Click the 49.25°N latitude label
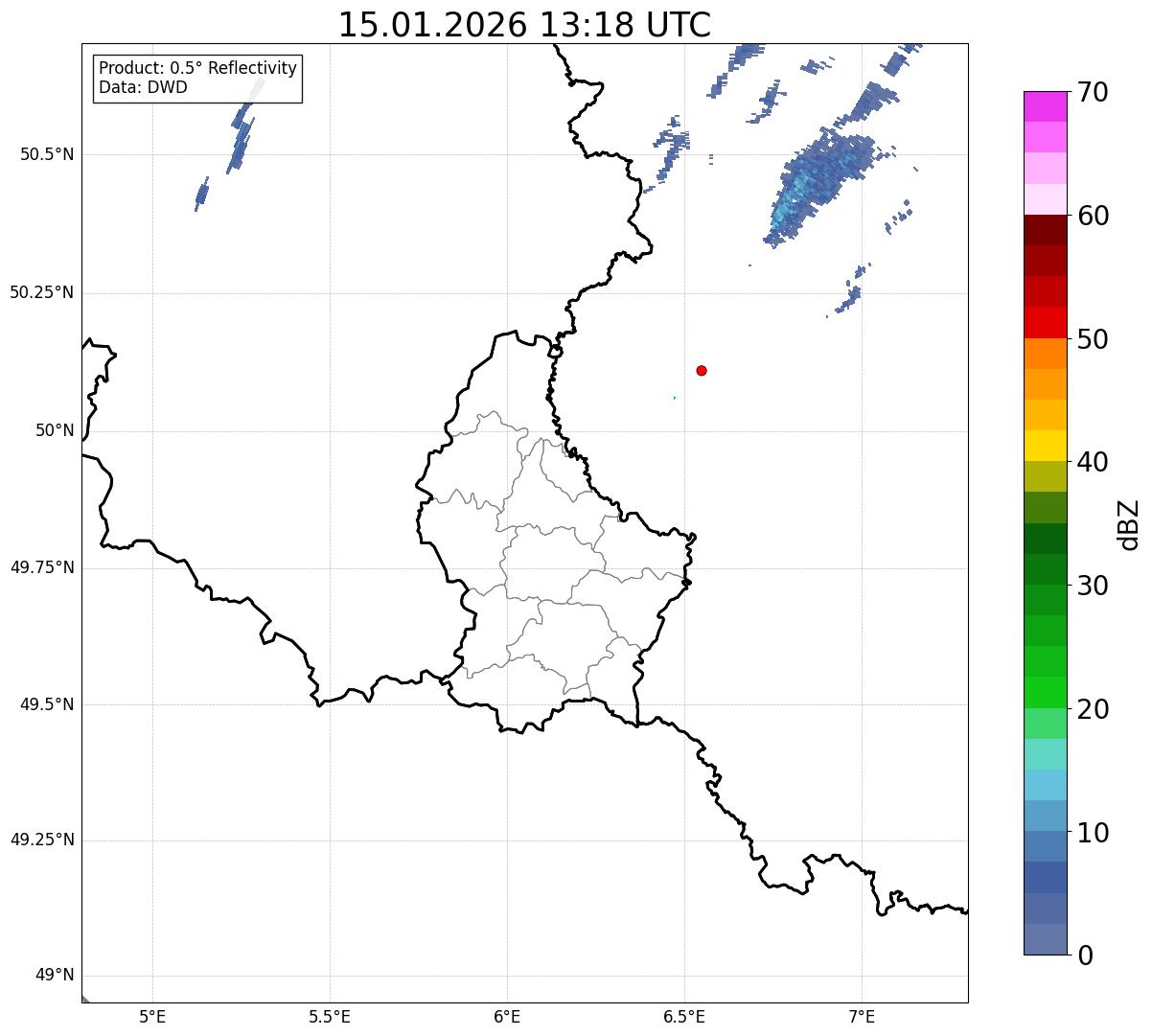 (x=42, y=840)
